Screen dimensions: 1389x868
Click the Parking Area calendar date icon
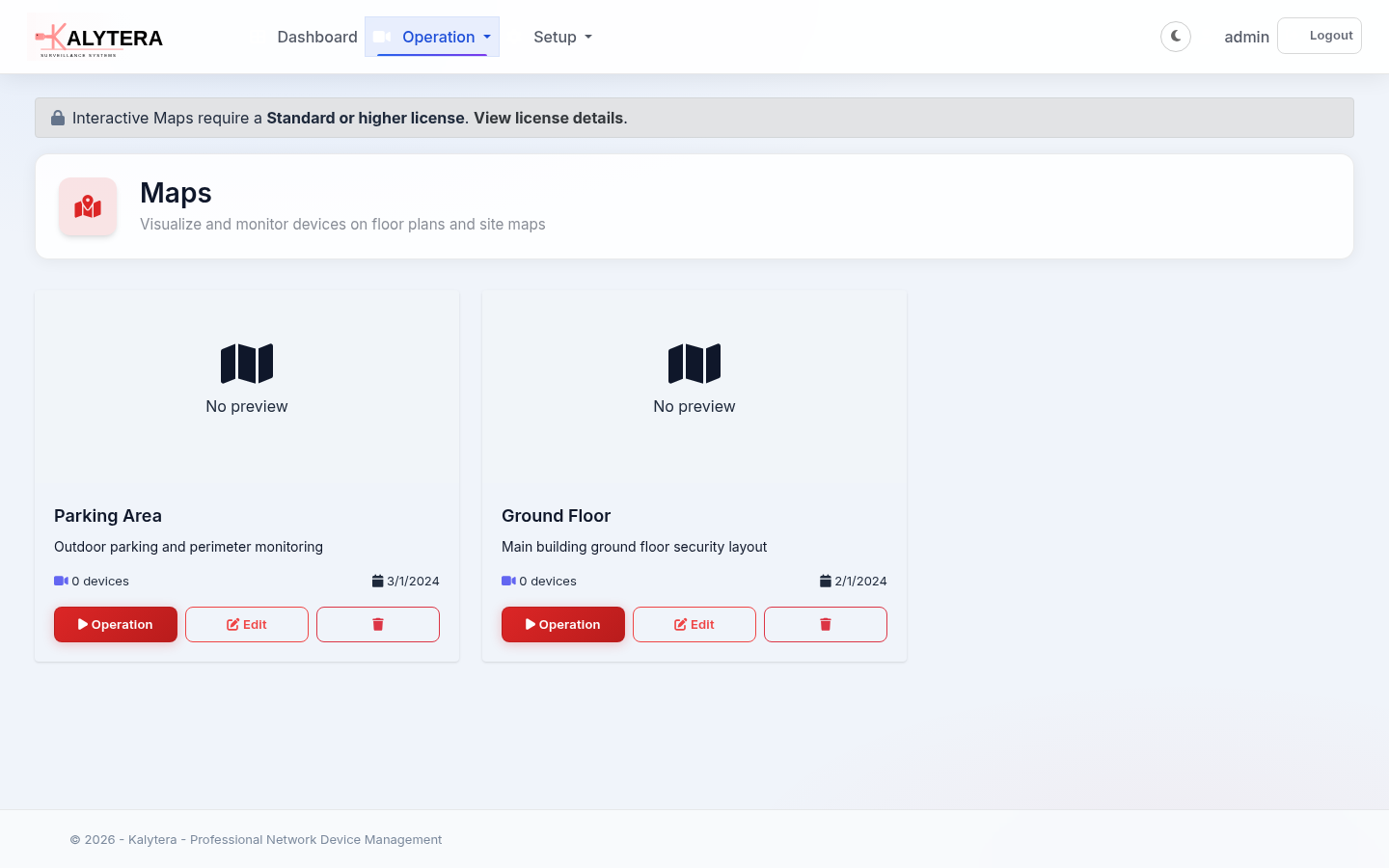(x=377, y=581)
